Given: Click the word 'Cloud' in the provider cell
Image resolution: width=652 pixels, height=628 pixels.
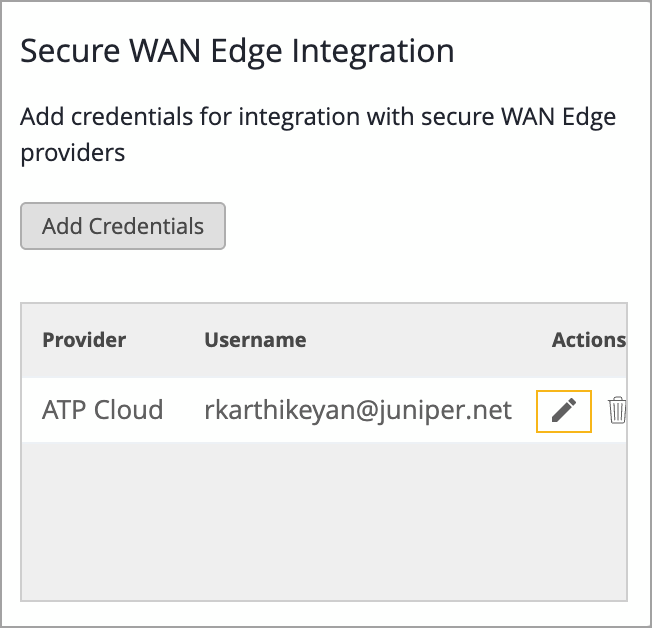Looking at the screenshot, I should pos(129,410).
